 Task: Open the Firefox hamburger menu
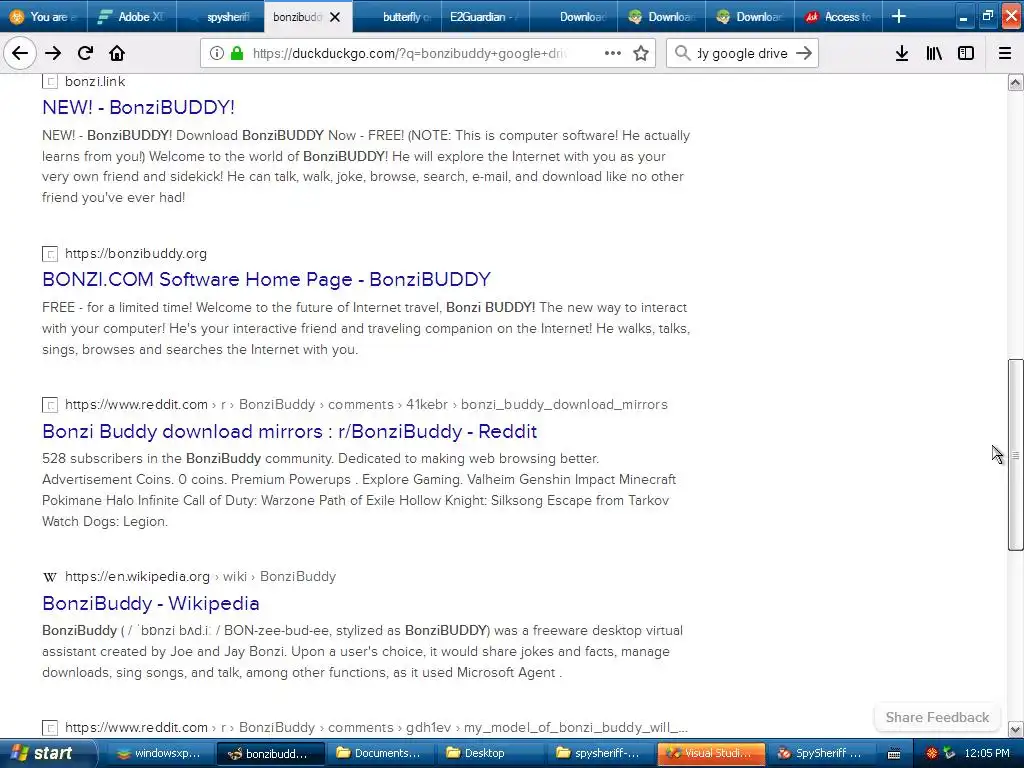pos(1005,54)
